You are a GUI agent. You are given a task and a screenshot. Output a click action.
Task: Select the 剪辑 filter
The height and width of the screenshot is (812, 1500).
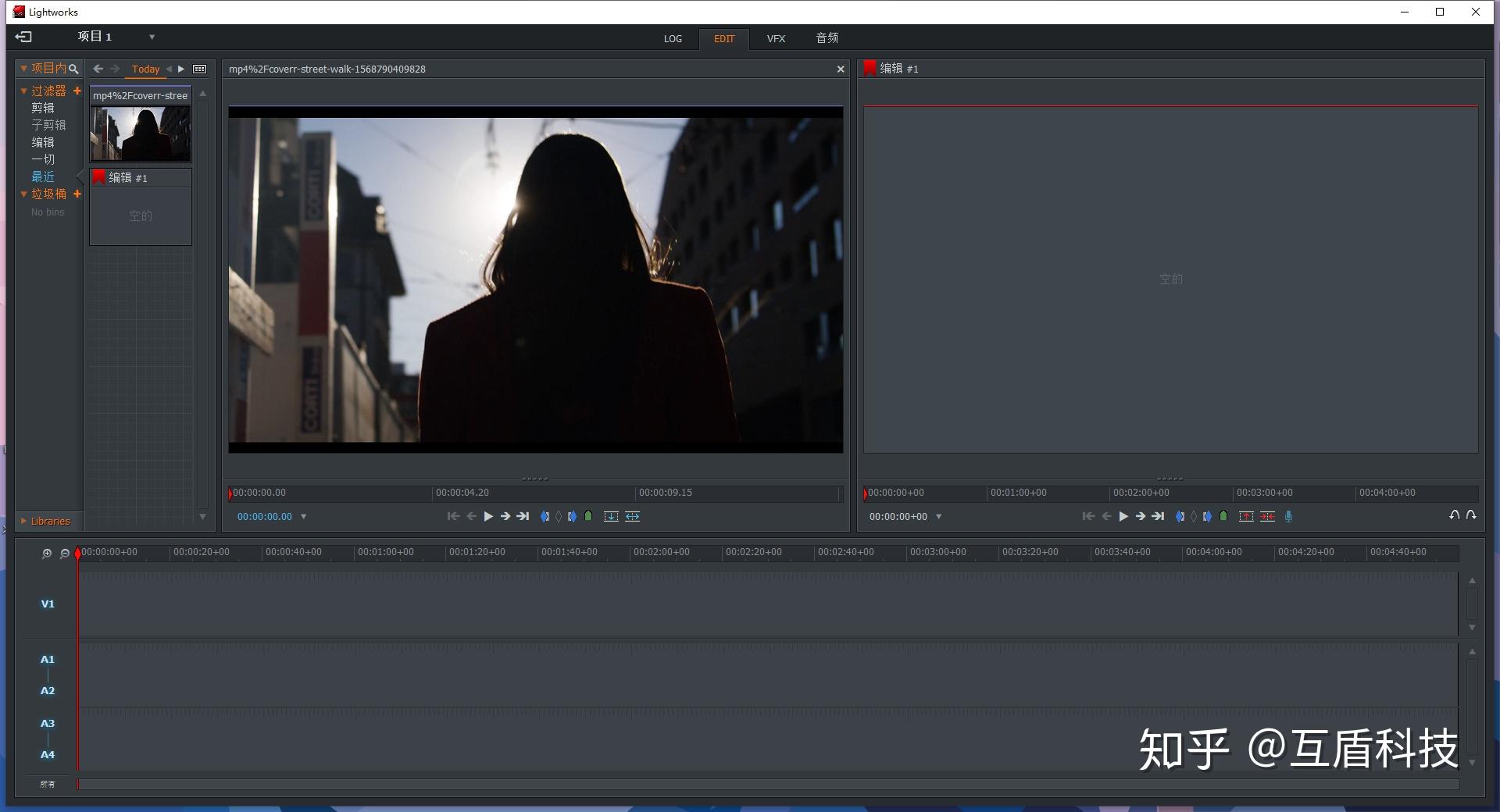click(43, 108)
